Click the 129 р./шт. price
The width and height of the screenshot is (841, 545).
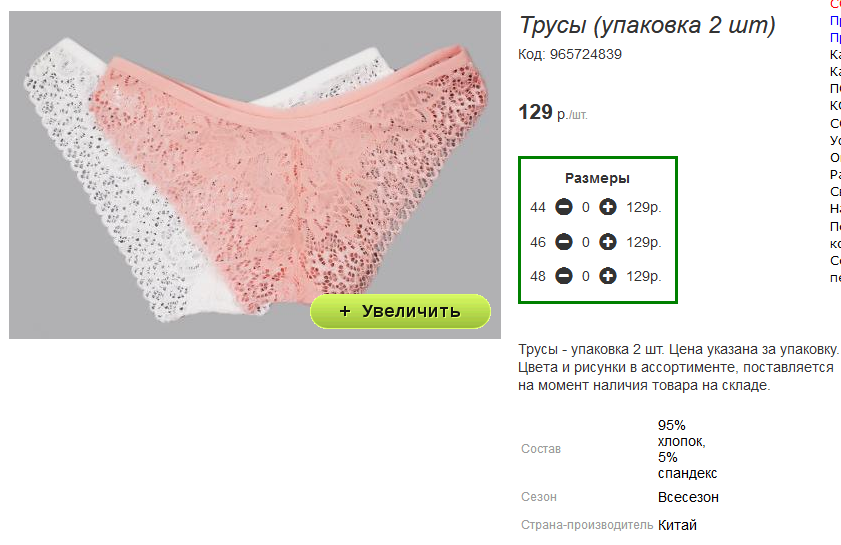(x=552, y=113)
